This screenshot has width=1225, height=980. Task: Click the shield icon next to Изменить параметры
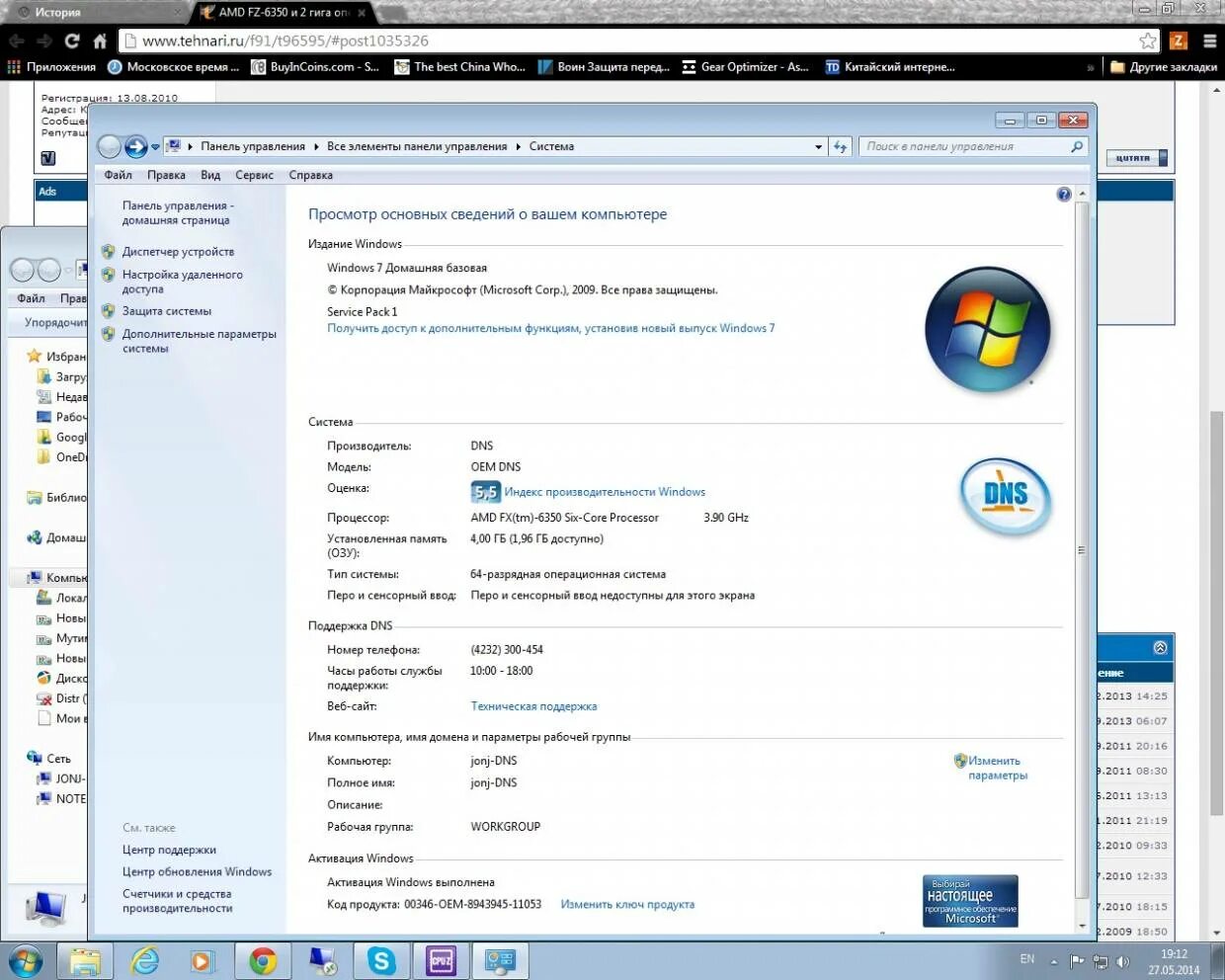[x=960, y=761]
